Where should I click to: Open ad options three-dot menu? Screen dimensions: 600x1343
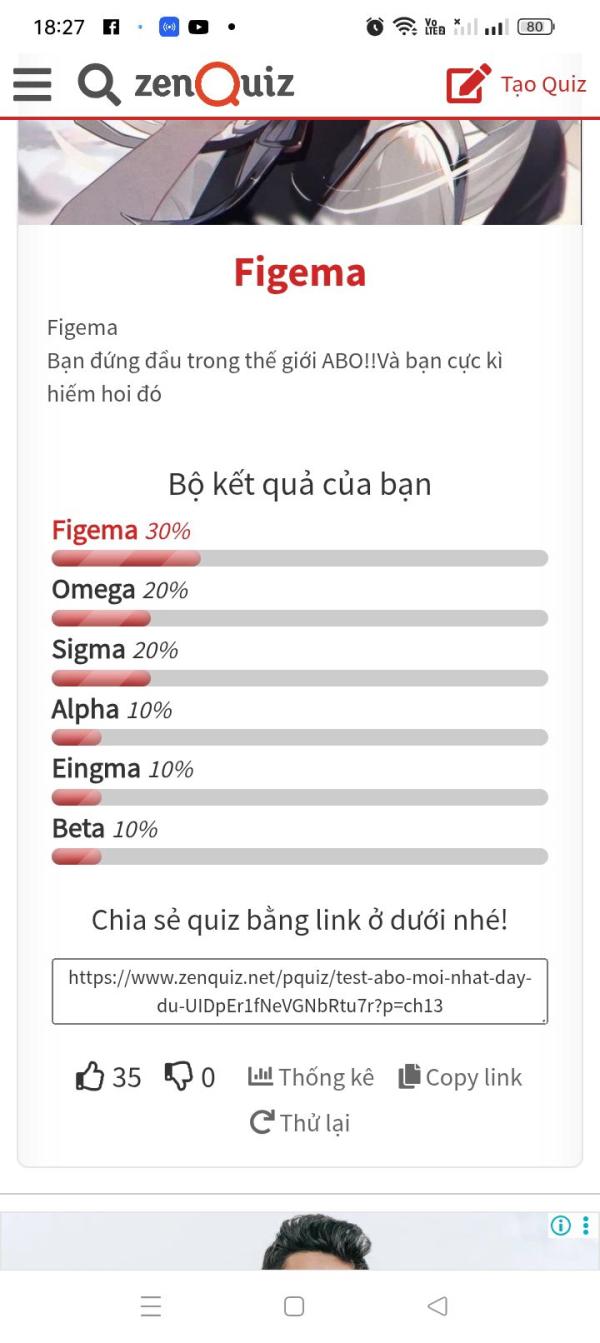coord(586,1225)
